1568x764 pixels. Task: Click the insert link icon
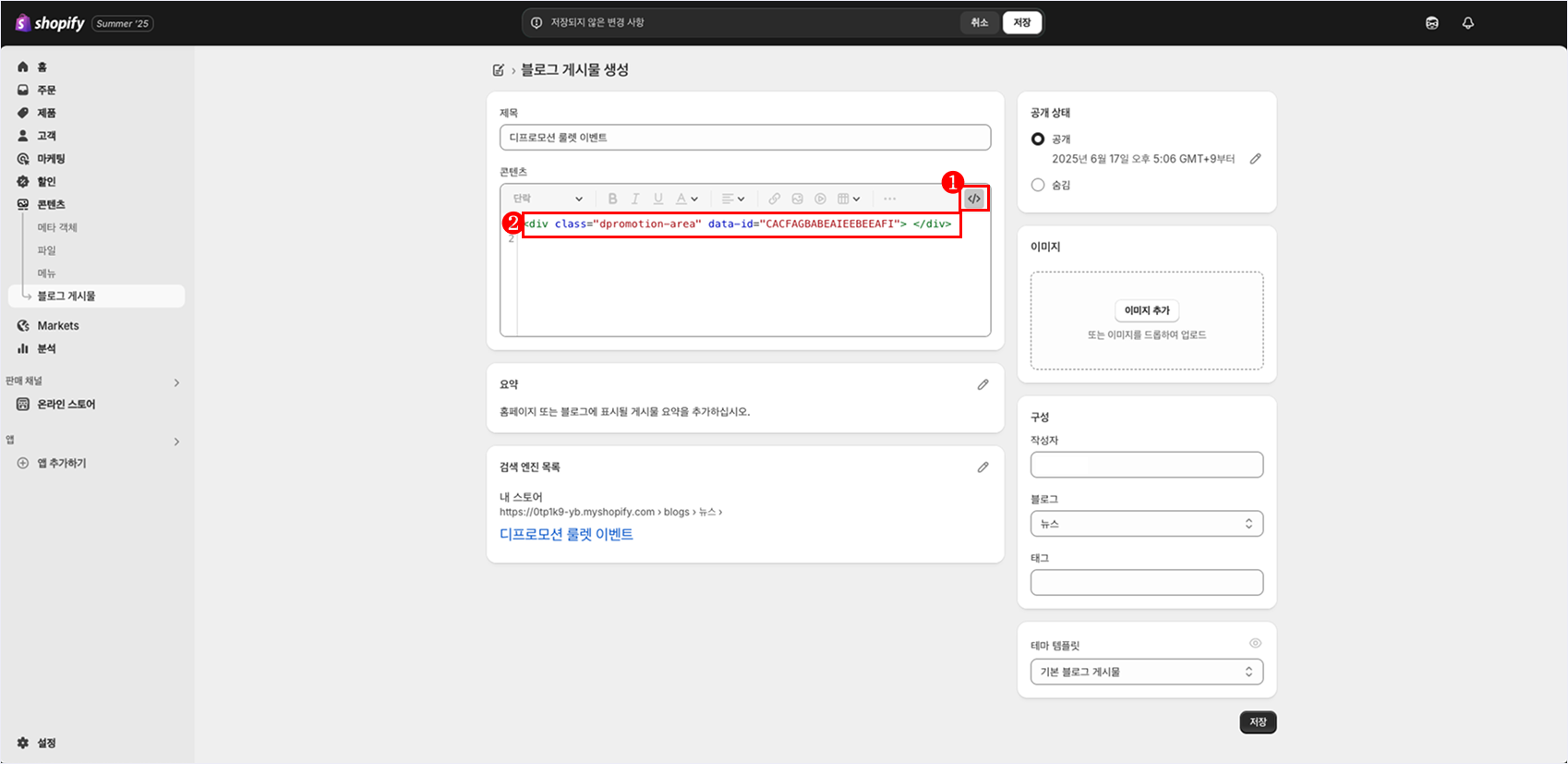tap(774, 199)
